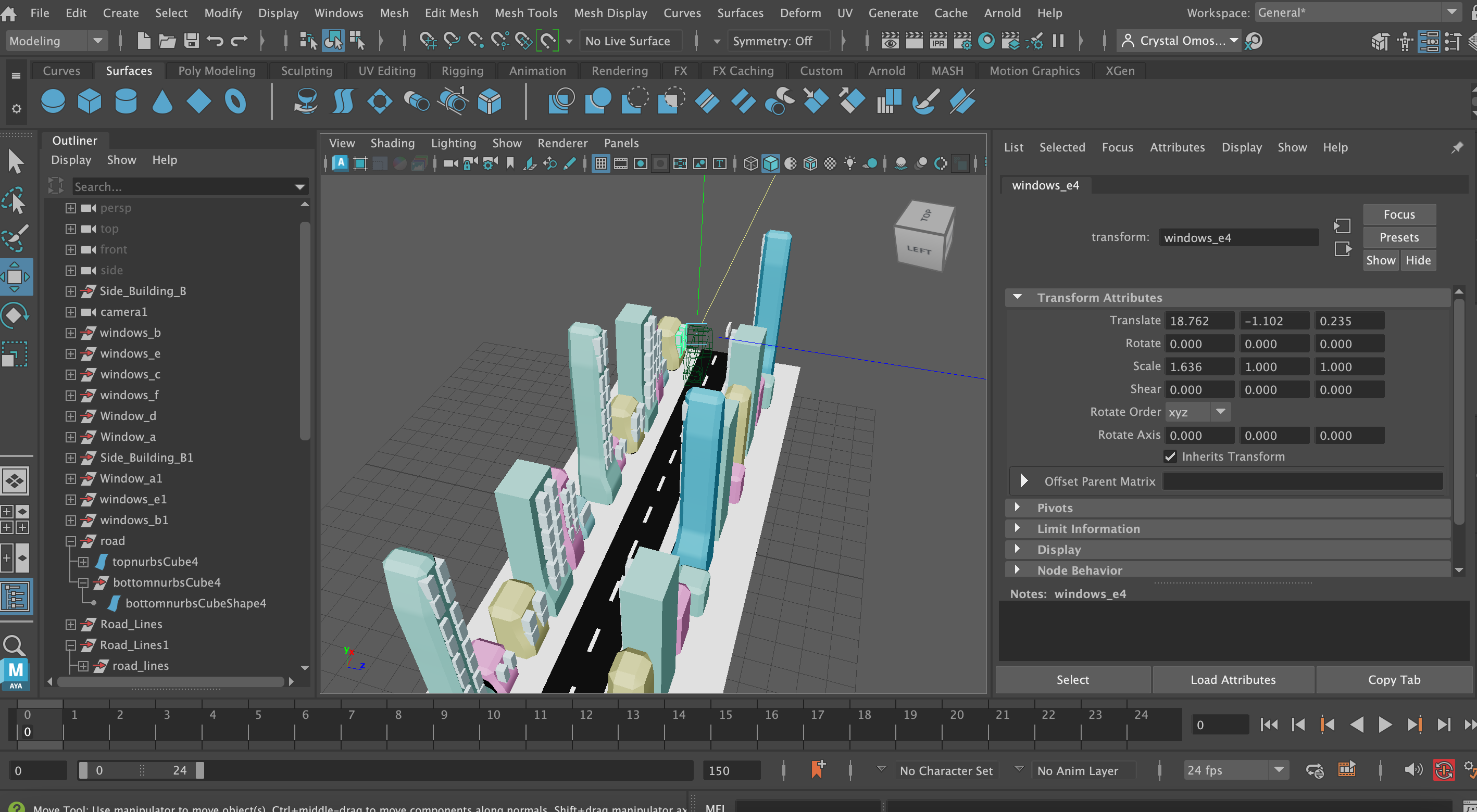Viewport: 1477px width, 812px height.
Task: Toggle textured display in viewport
Action: 830,164
